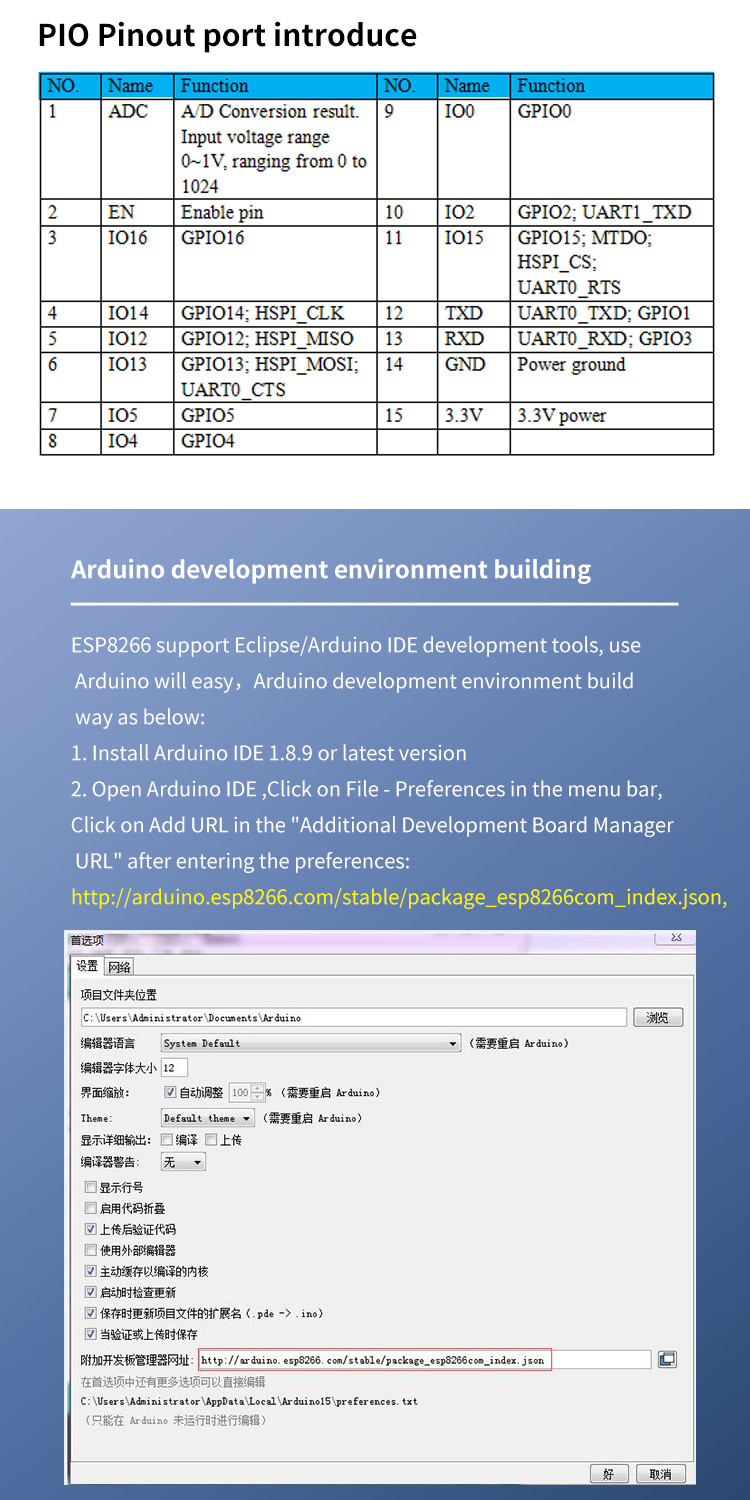Click the GND name cell
Image resolution: width=750 pixels, height=1500 pixels.
[473, 377]
